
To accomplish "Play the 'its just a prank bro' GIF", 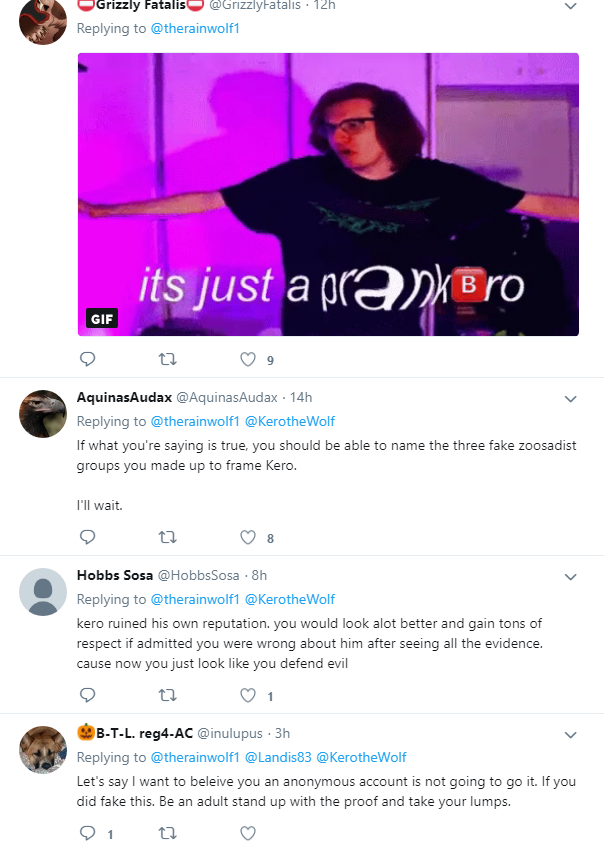I will pos(328,194).
